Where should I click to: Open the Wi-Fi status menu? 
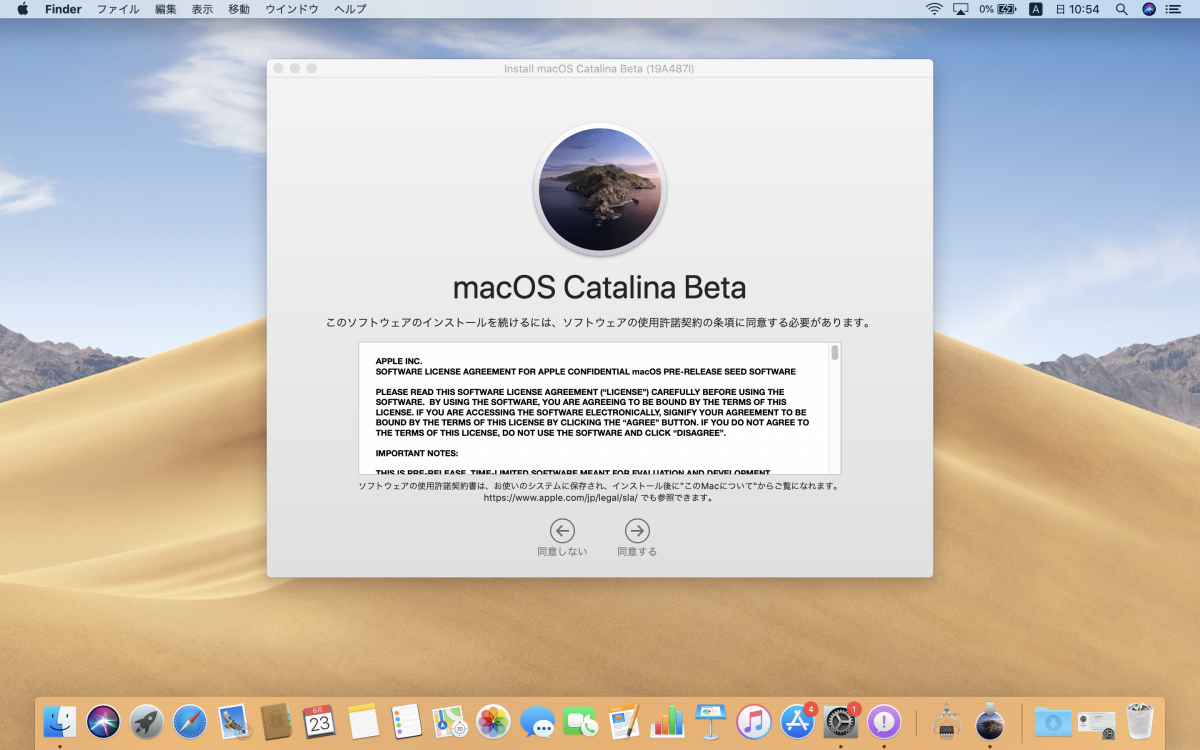934,9
